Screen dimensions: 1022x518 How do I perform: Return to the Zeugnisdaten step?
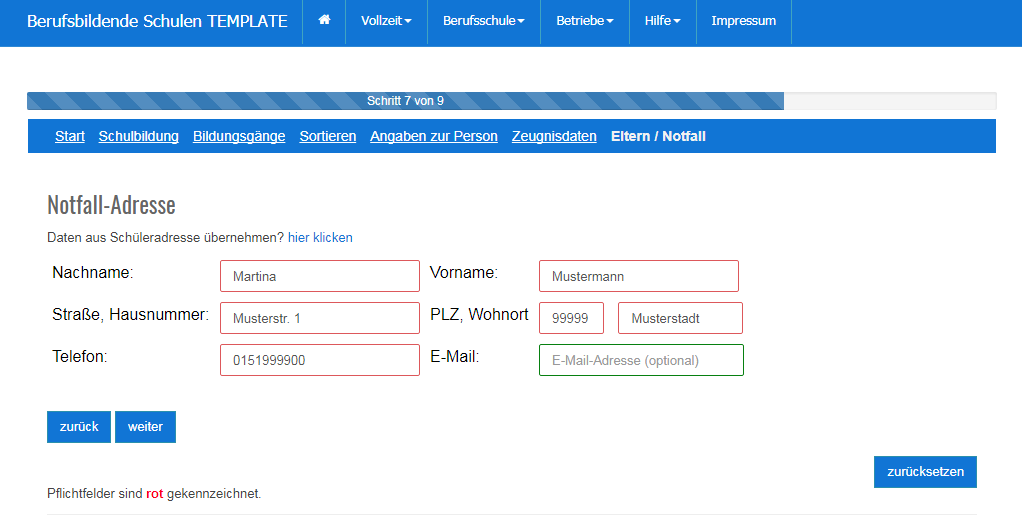pyautogui.click(x=554, y=136)
